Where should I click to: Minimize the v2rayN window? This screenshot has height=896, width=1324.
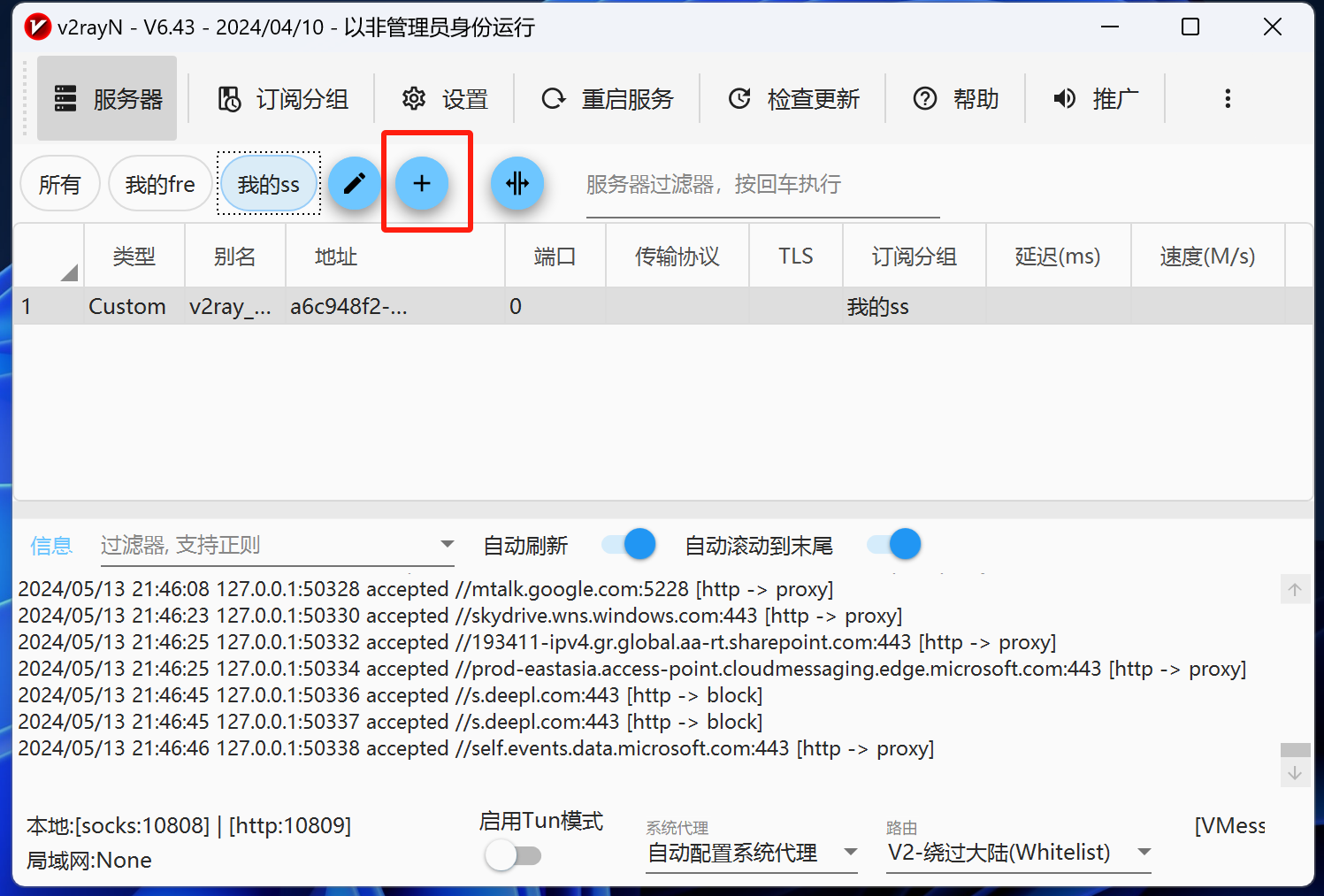pos(1110,27)
